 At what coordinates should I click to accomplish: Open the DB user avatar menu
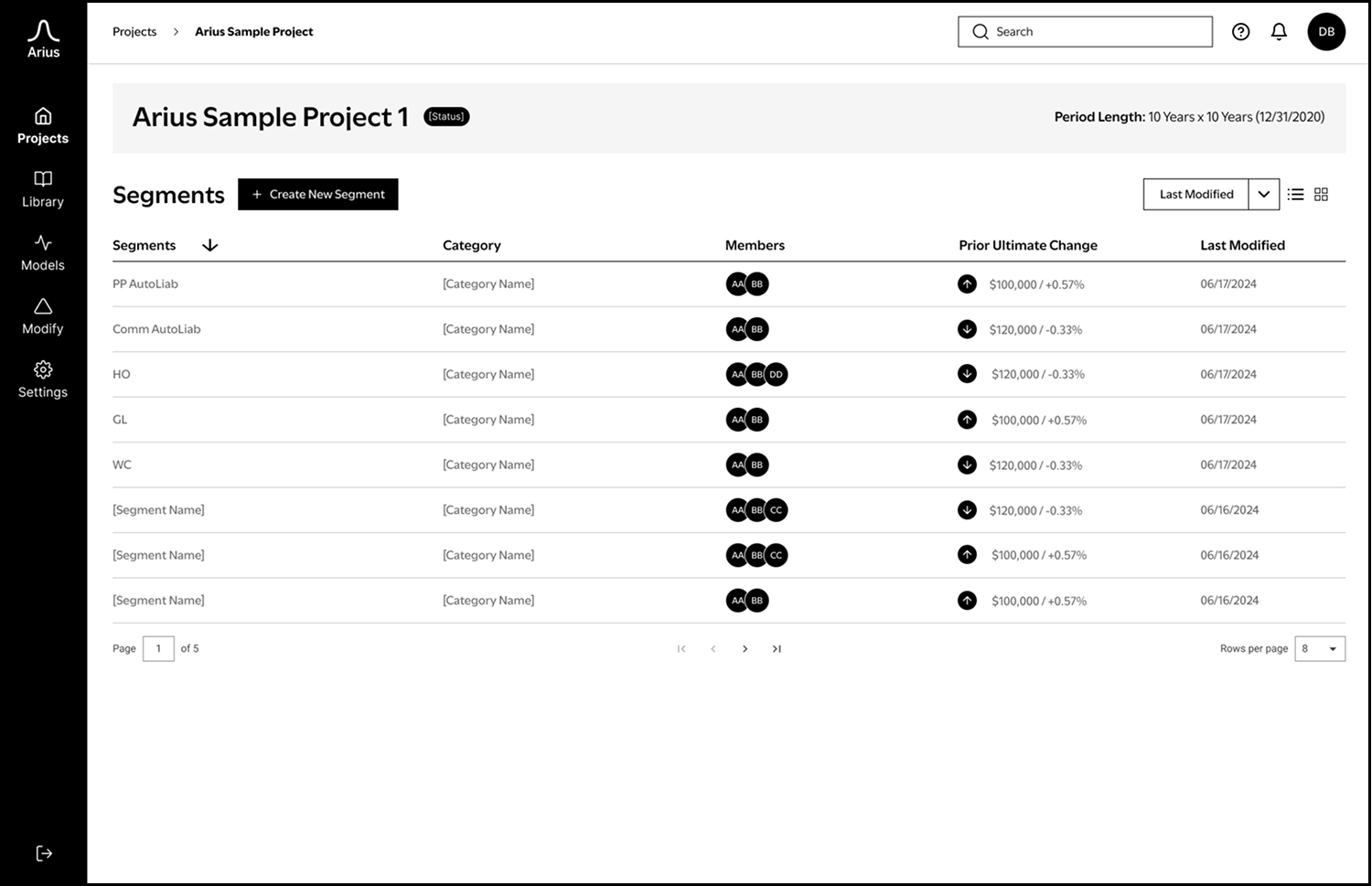pyautogui.click(x=1326, y=32)
